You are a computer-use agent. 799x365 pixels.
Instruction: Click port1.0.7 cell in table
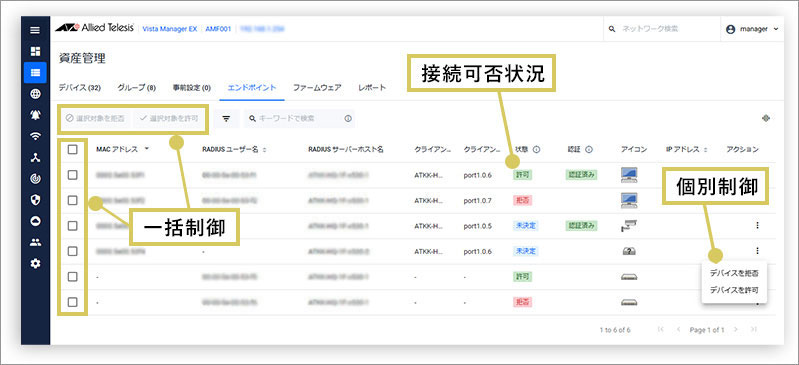477,200
